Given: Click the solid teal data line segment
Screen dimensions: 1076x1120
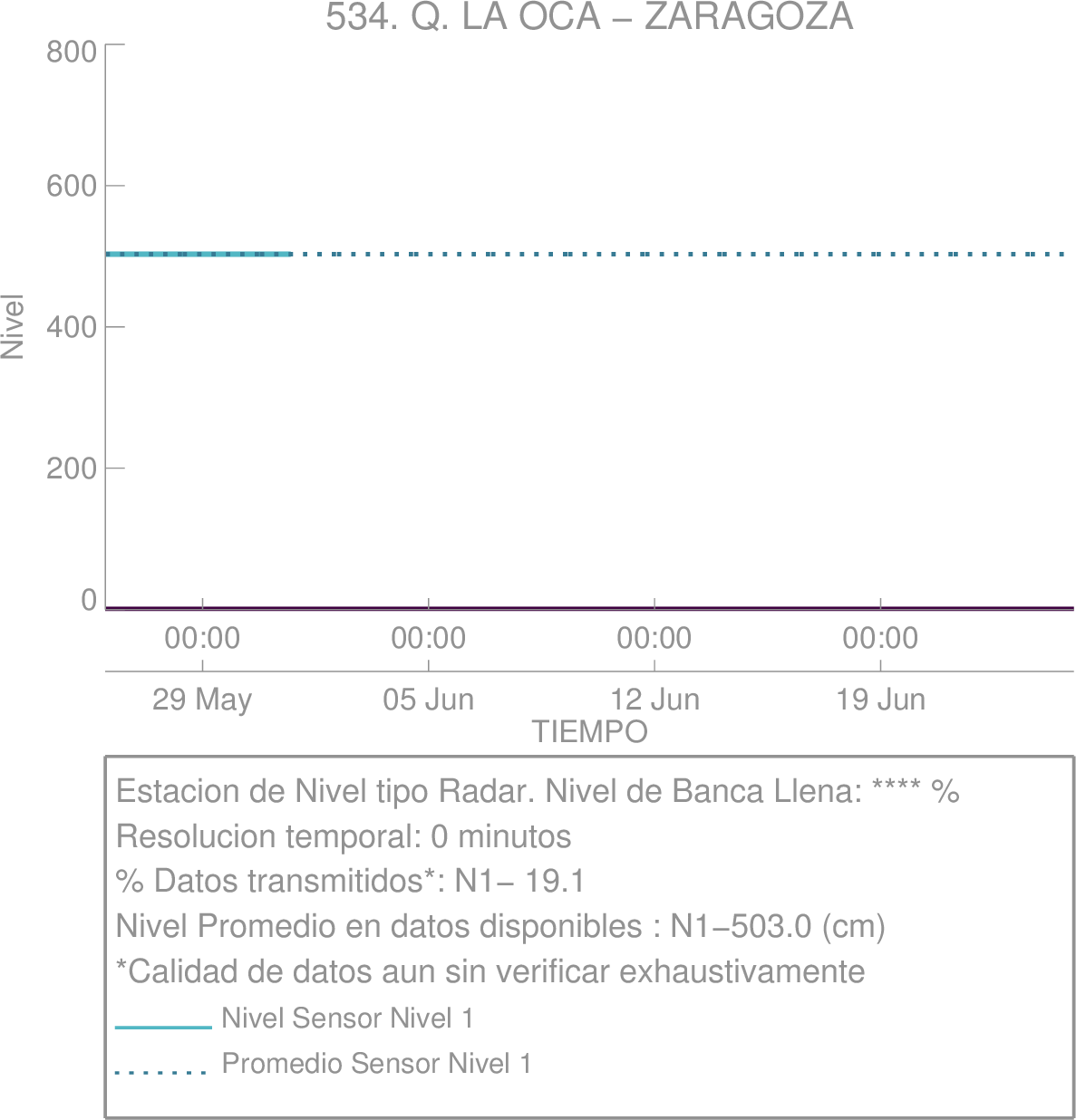Looking at the screenshot, I should coord(199,254).
